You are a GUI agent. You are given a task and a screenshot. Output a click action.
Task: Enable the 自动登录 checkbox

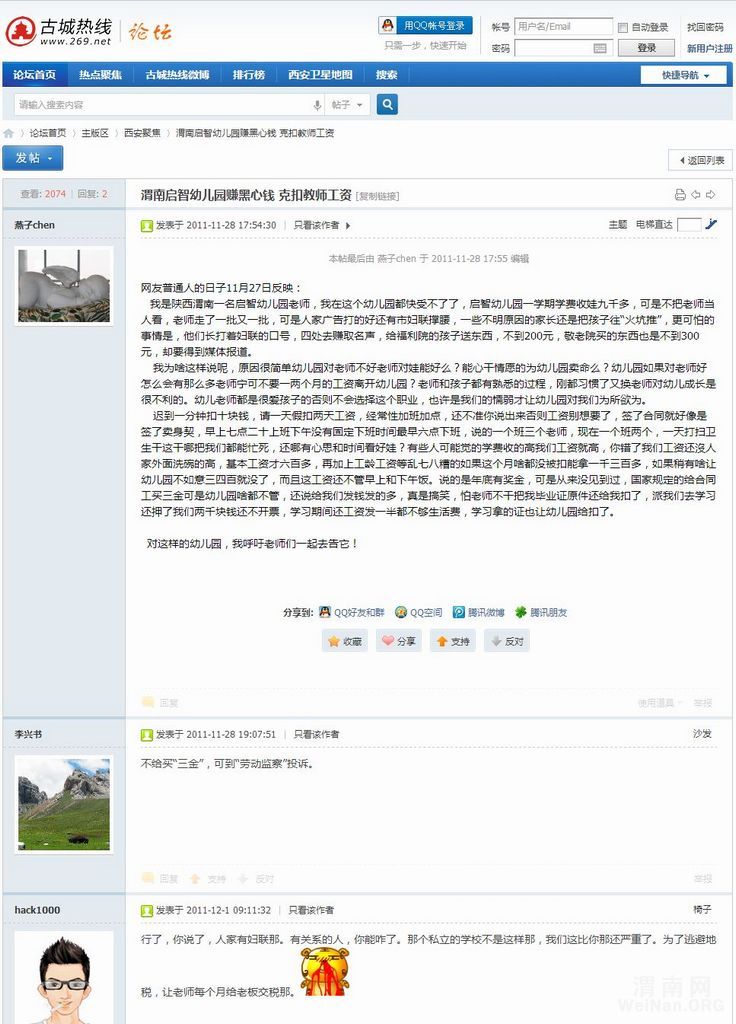623,28
